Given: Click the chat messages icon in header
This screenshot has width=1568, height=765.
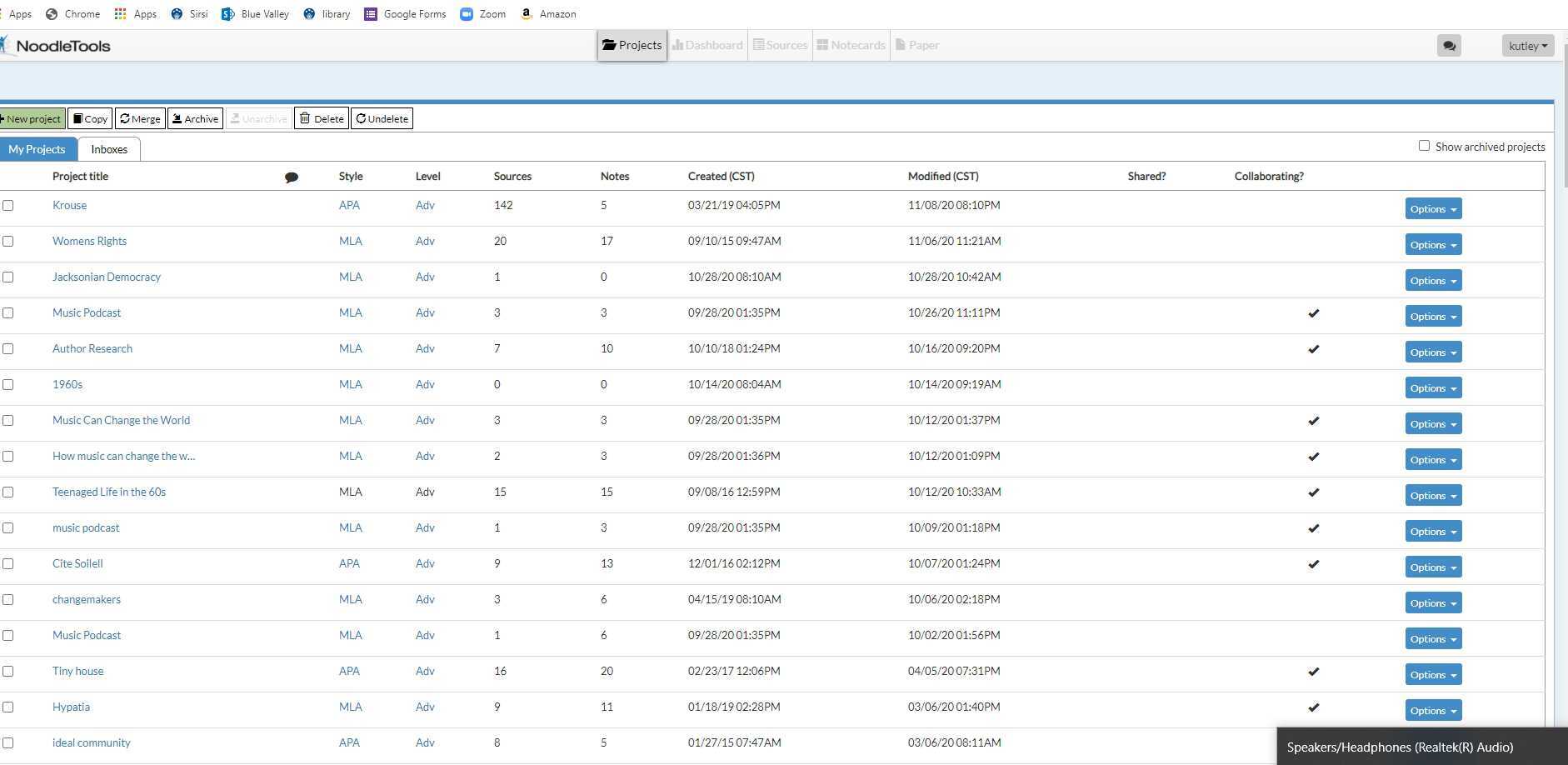Looking at the screenshot, I should (x=1449, y=46).
